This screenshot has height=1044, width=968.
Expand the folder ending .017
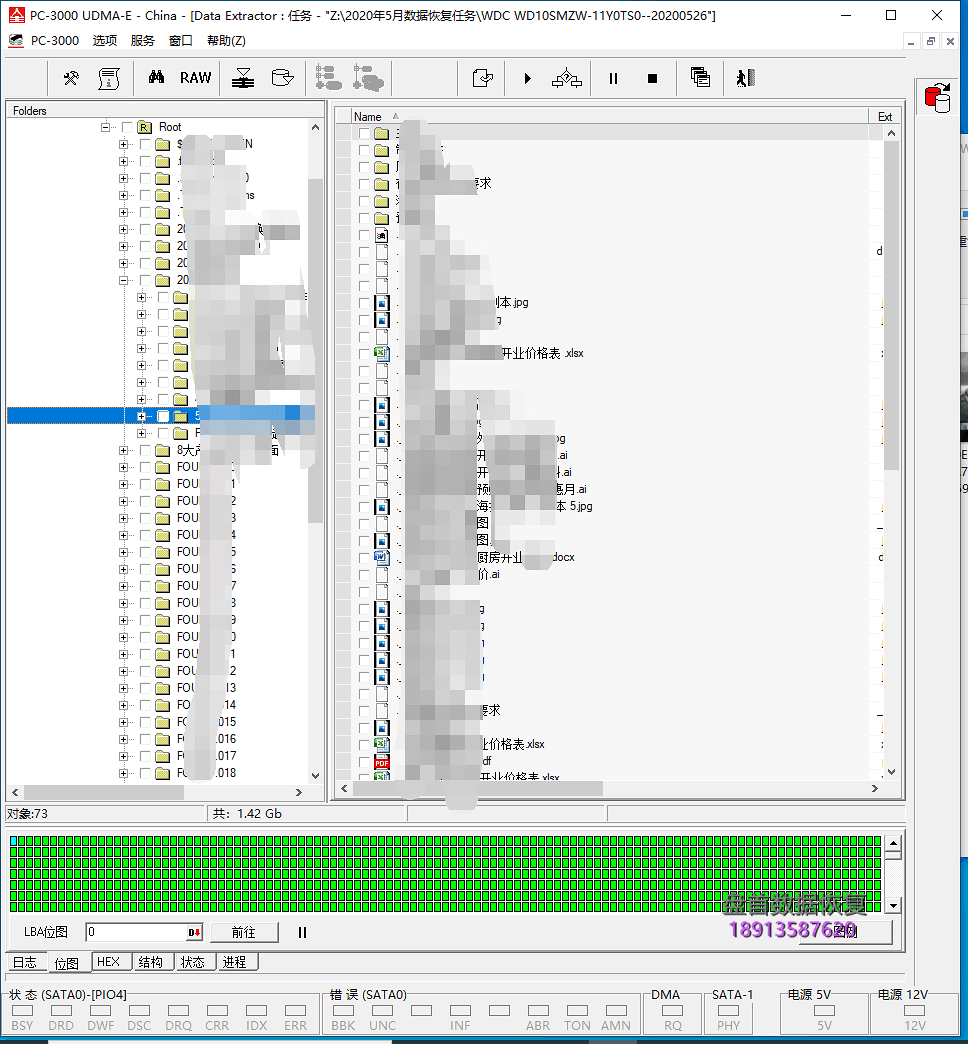[x=123, y=756]
